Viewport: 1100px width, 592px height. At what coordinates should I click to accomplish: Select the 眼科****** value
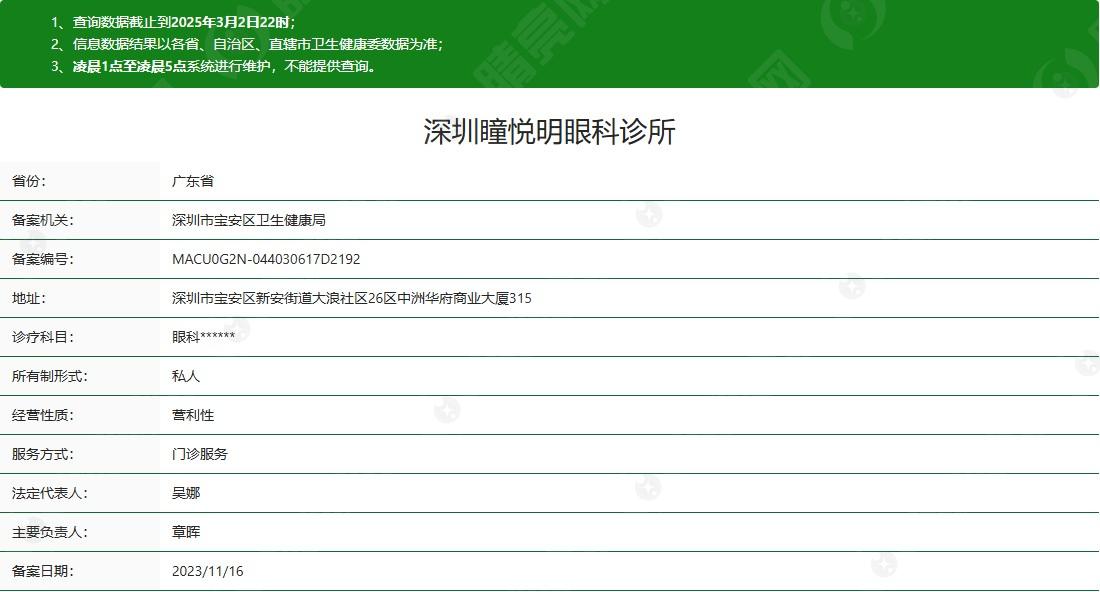point(203,337)
